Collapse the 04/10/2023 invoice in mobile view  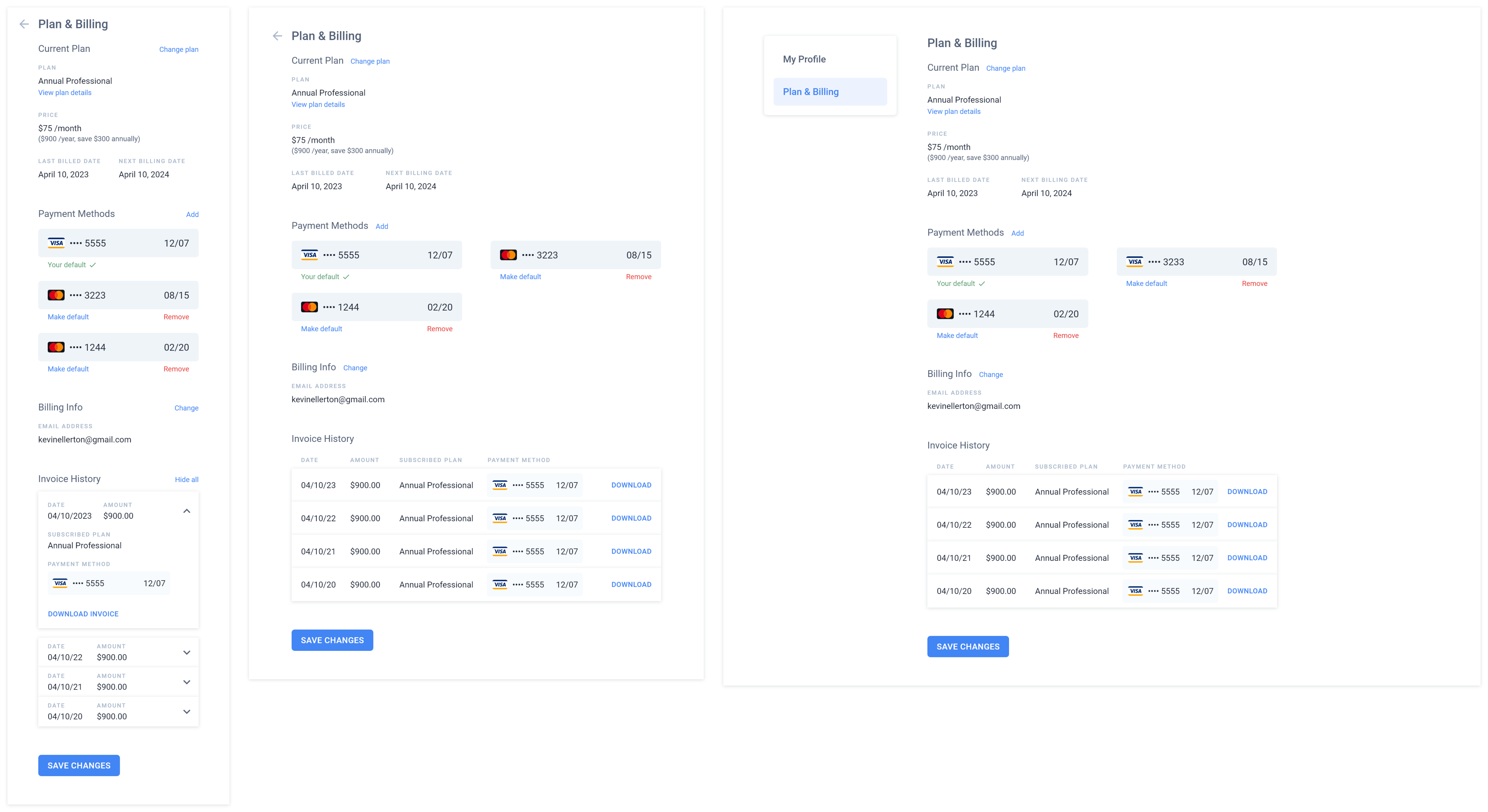click(x=187, y=511)
